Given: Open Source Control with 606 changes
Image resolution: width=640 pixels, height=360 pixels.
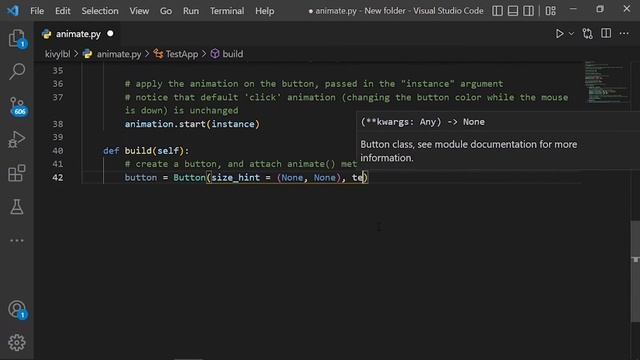Looking at the screenshot, I should [18, 106].
